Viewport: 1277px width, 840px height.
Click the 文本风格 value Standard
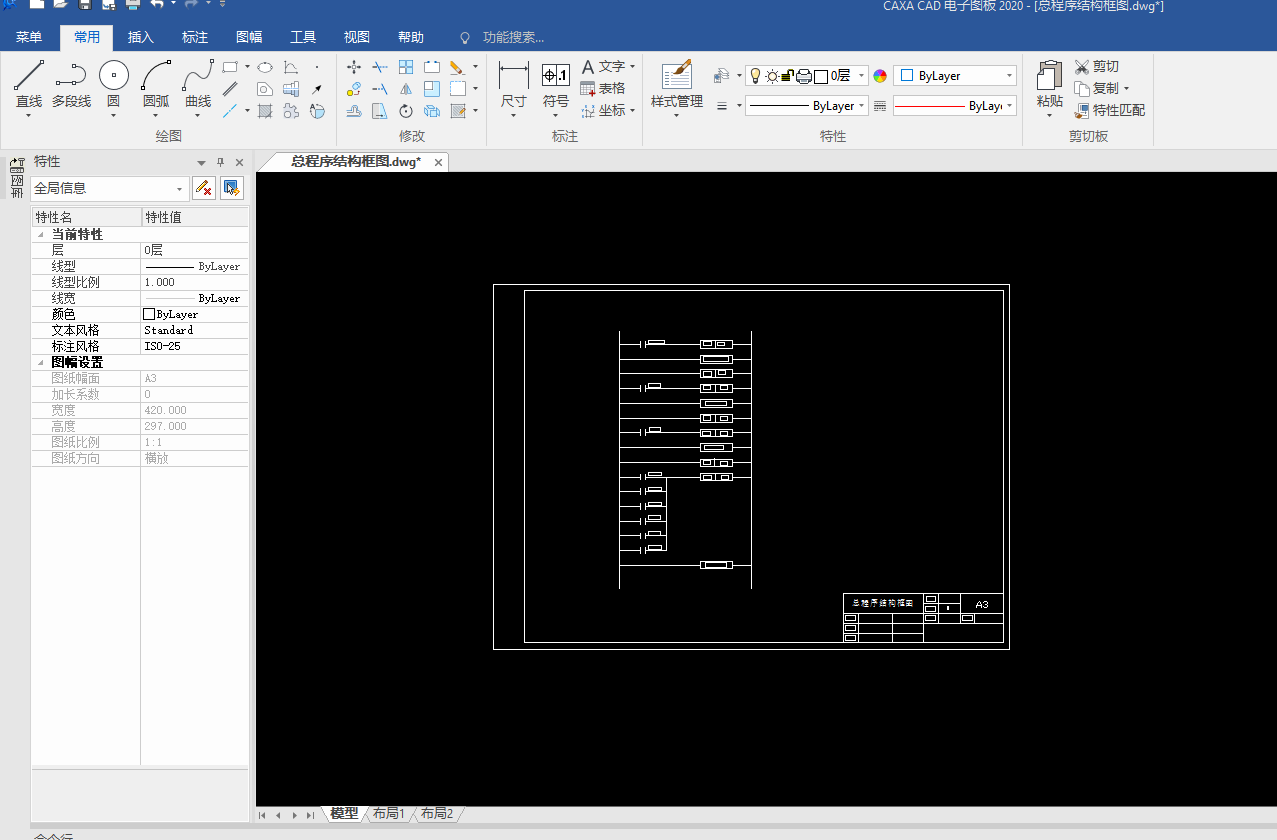click(x=194, y=330)
